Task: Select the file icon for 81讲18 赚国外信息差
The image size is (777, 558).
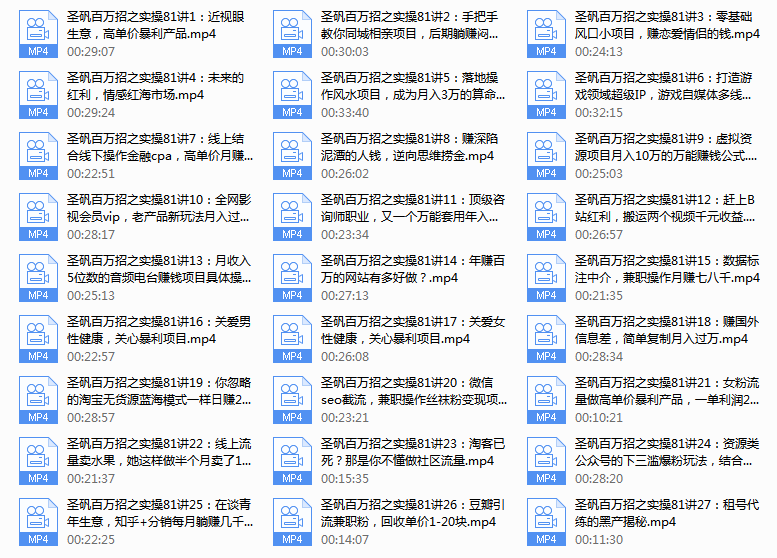Action: click(546, 339)
